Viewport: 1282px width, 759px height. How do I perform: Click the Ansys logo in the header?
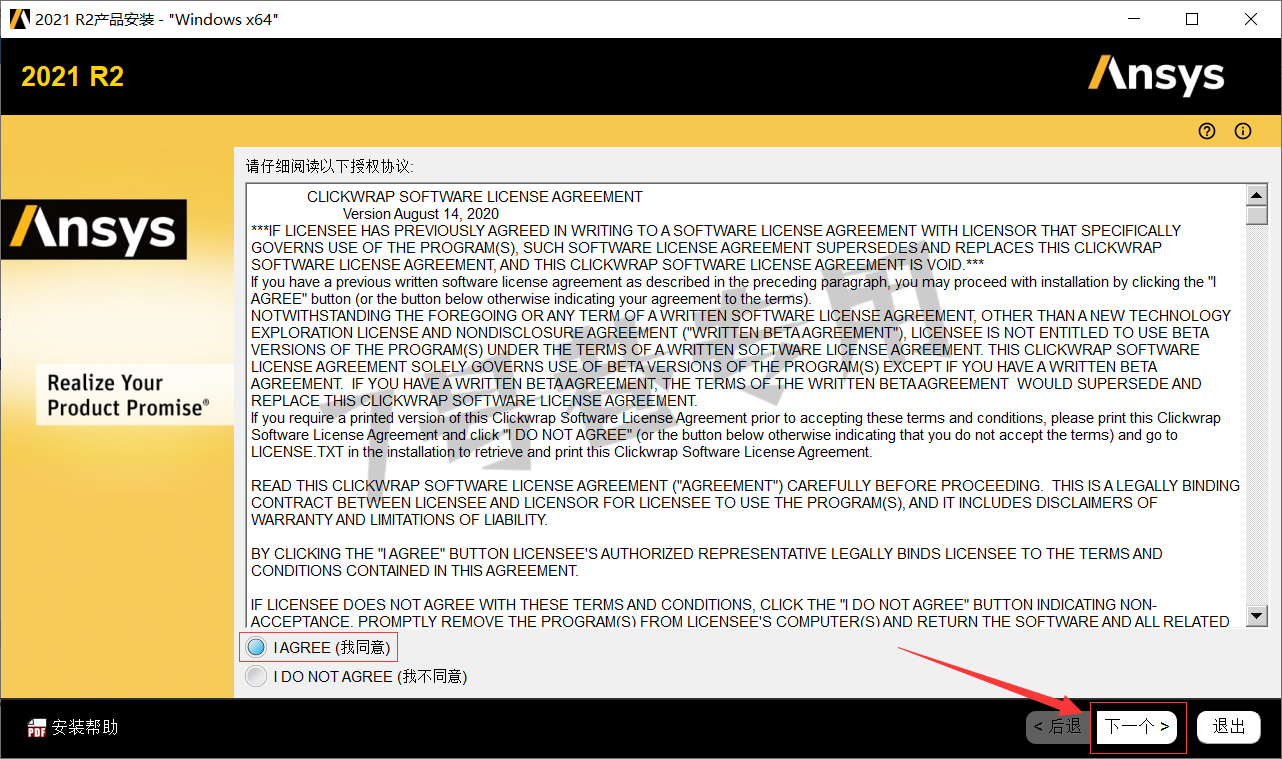(x=1156, y=76)
